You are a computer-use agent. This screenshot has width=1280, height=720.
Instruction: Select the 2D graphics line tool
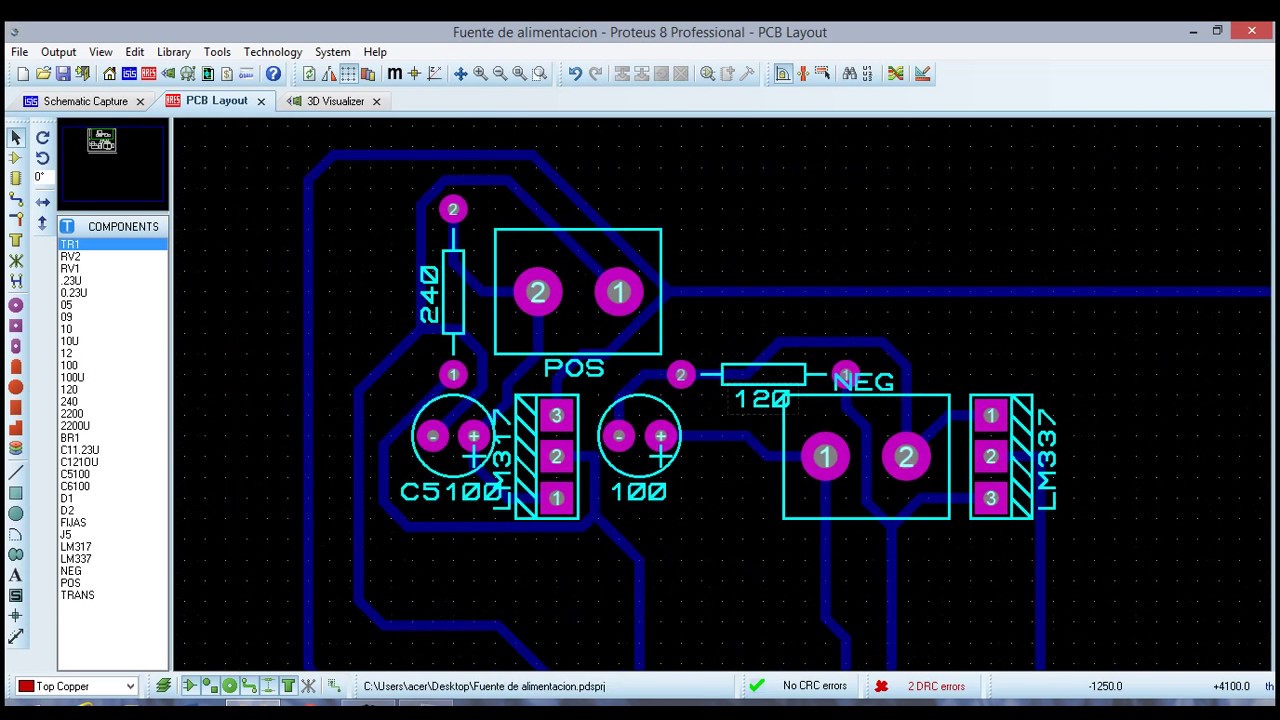tap(16, 472)
